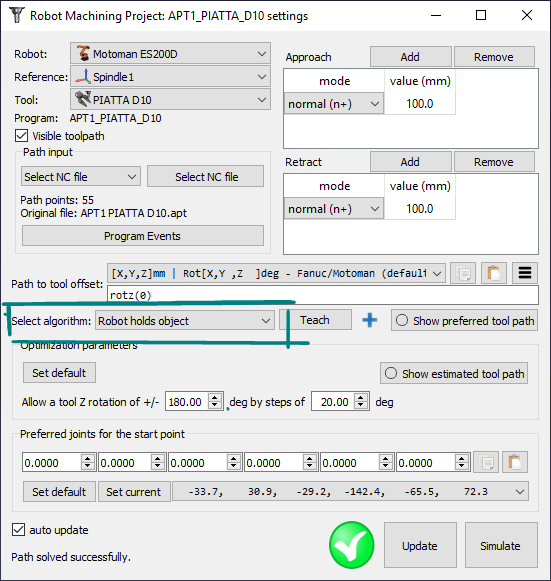The image size is (551, 581).
Task: Open Program Events
Action: (143, 236)
